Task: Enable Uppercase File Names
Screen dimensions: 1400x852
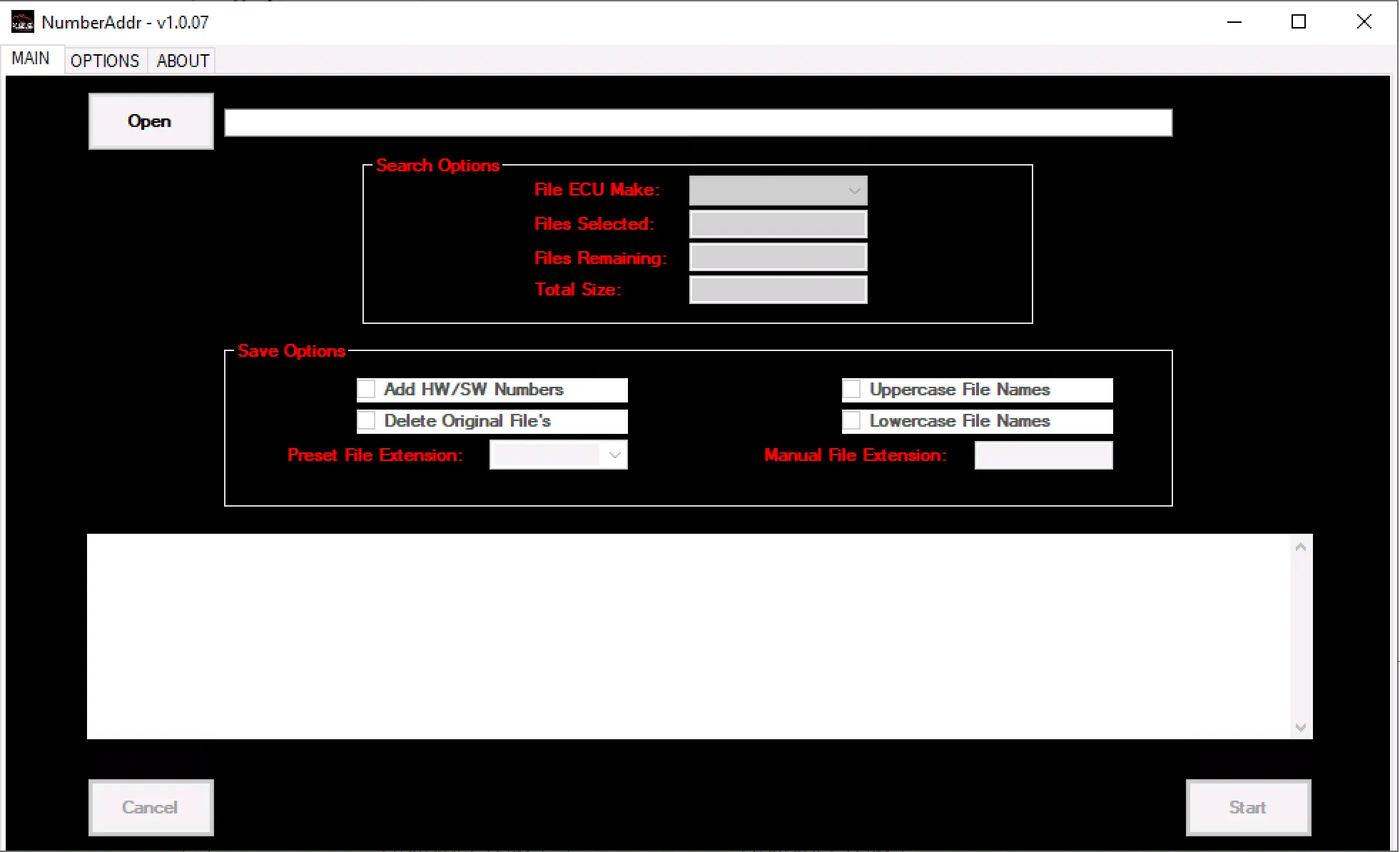Action: [x=853, y=389]
